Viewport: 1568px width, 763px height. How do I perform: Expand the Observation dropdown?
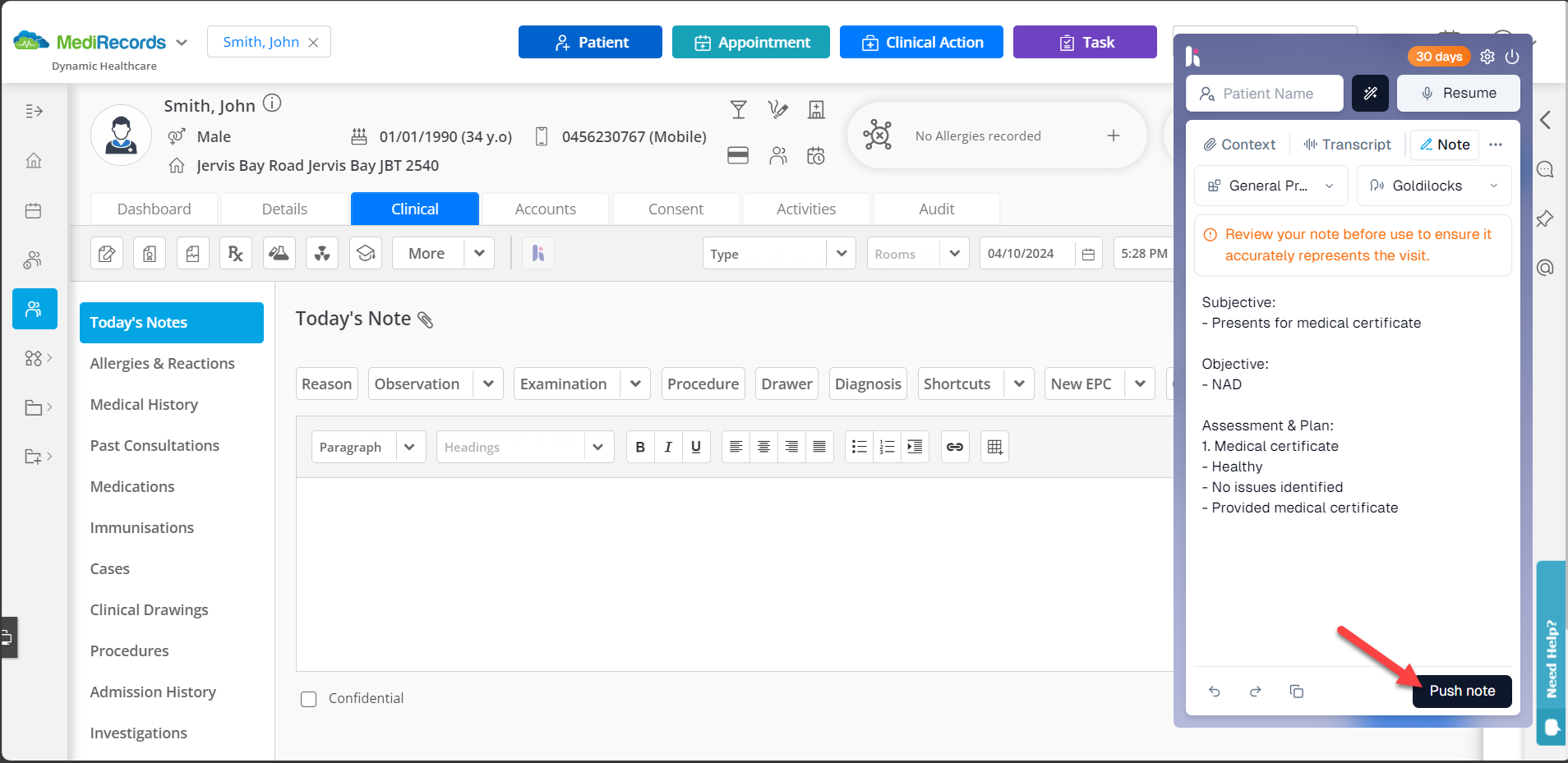pyautogui.click(x=488, y=383)
